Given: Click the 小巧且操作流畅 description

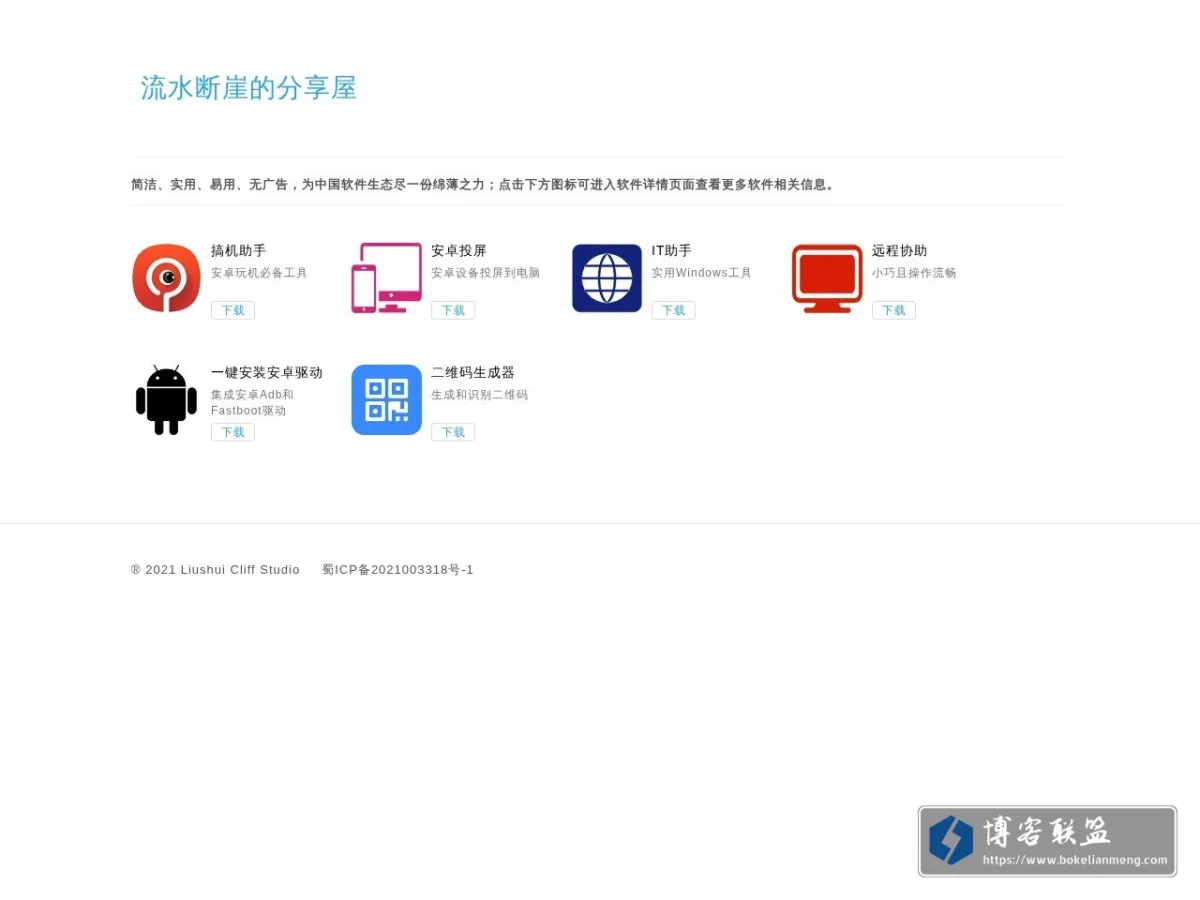Looking at the screenshot, I should pyautogui.click(x=914, y=273).
